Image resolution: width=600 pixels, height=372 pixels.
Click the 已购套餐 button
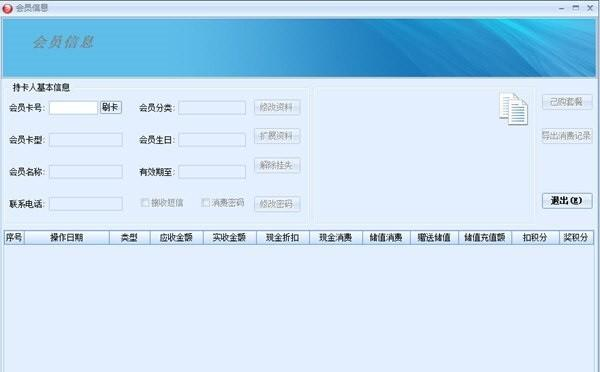coord(567,102)
